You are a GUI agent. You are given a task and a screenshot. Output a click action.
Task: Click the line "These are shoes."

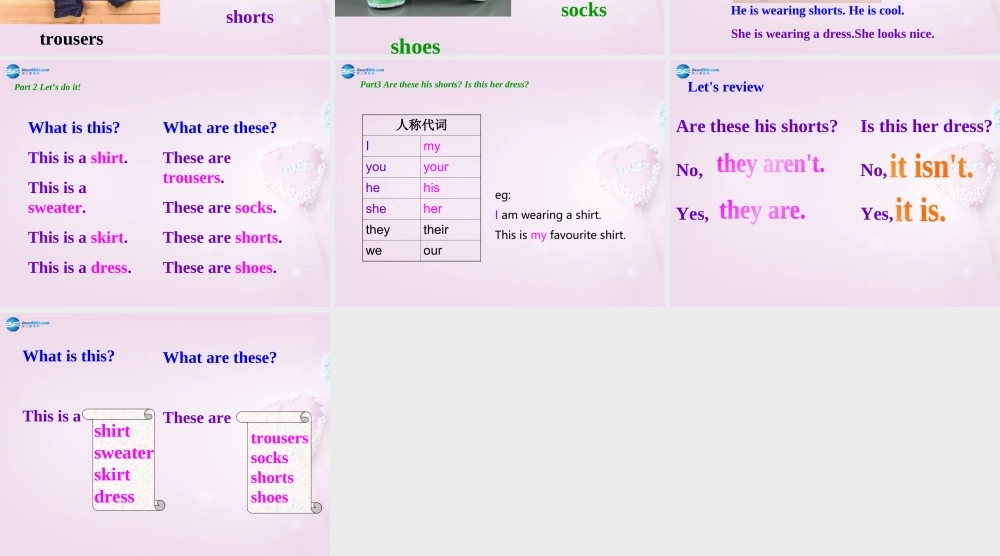[x=220, y=267]
